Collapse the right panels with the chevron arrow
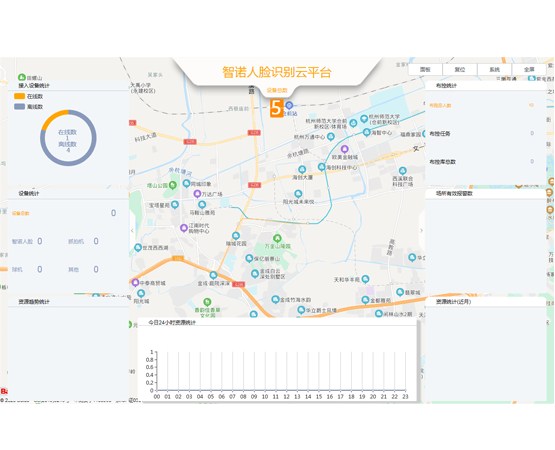 [x=422, y=230]
